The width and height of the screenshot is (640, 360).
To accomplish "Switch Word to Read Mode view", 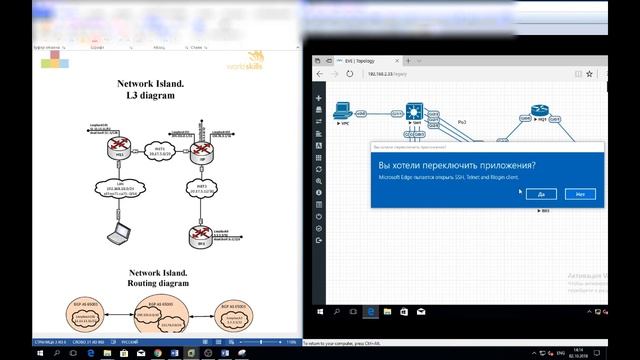I will (x=205, y=342).
